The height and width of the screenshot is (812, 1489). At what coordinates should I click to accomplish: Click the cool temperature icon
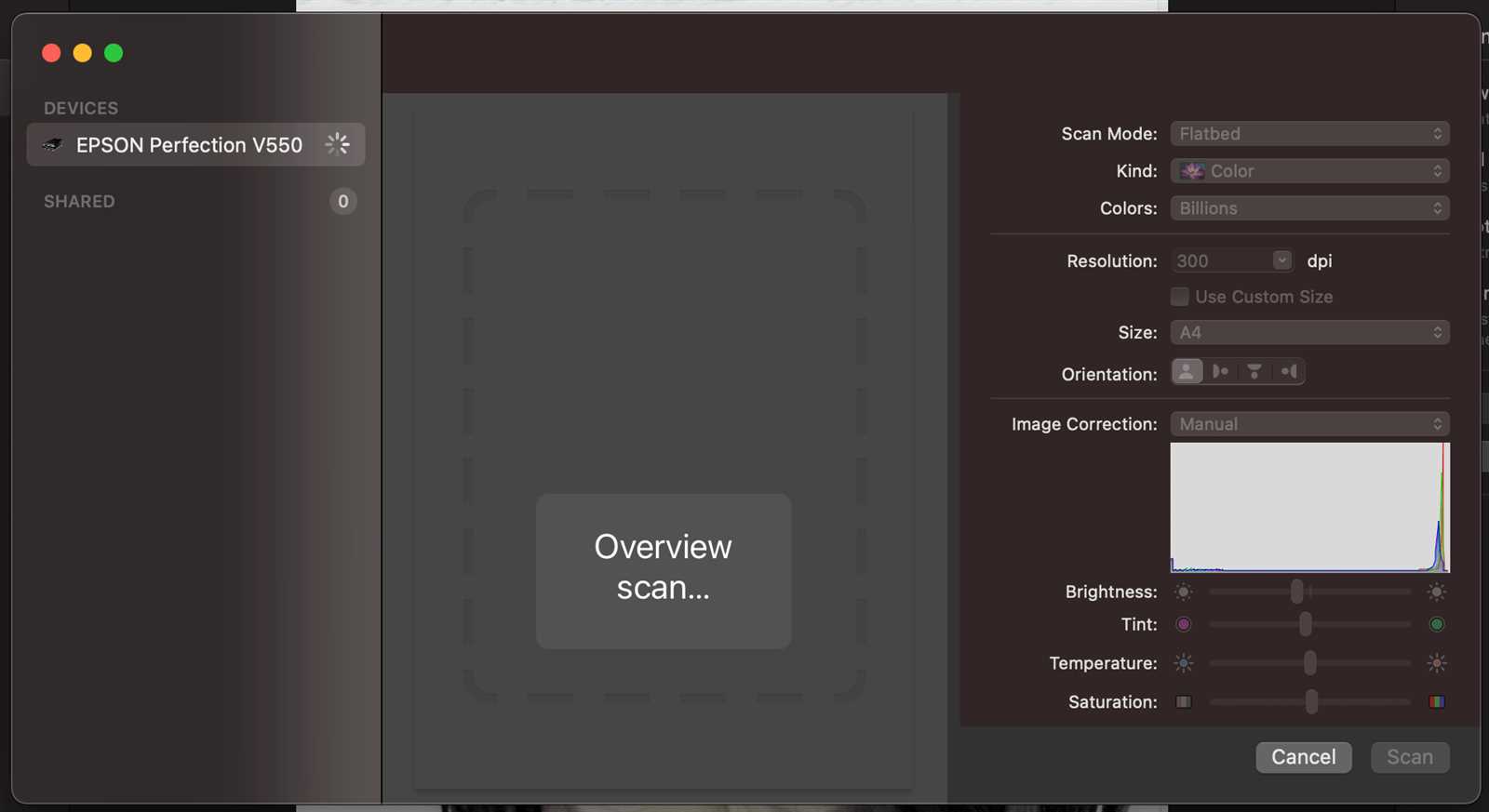(1184, 663)
